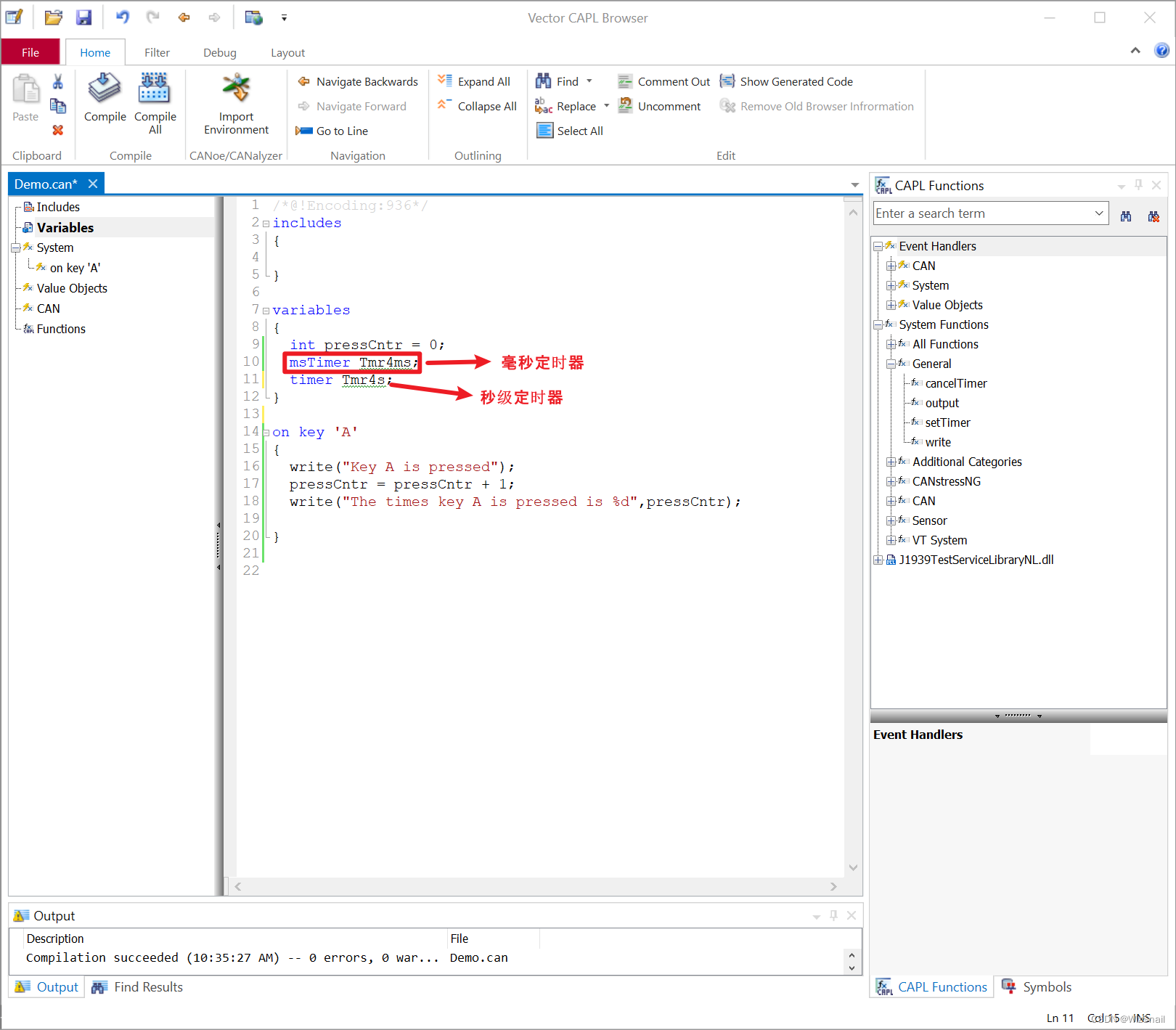Screen dimensions: 1176x1030
Task: Close the CAPL Functions panel
Action: pyautogui.click(x=1156, y=185)
